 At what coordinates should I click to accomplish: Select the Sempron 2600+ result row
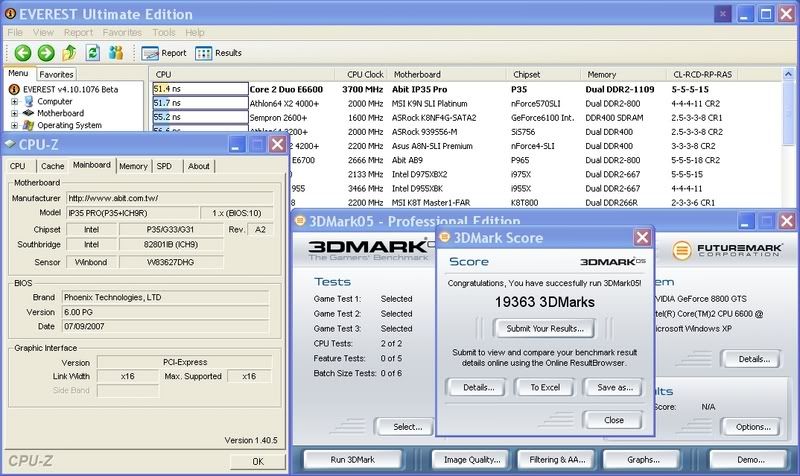466,117
